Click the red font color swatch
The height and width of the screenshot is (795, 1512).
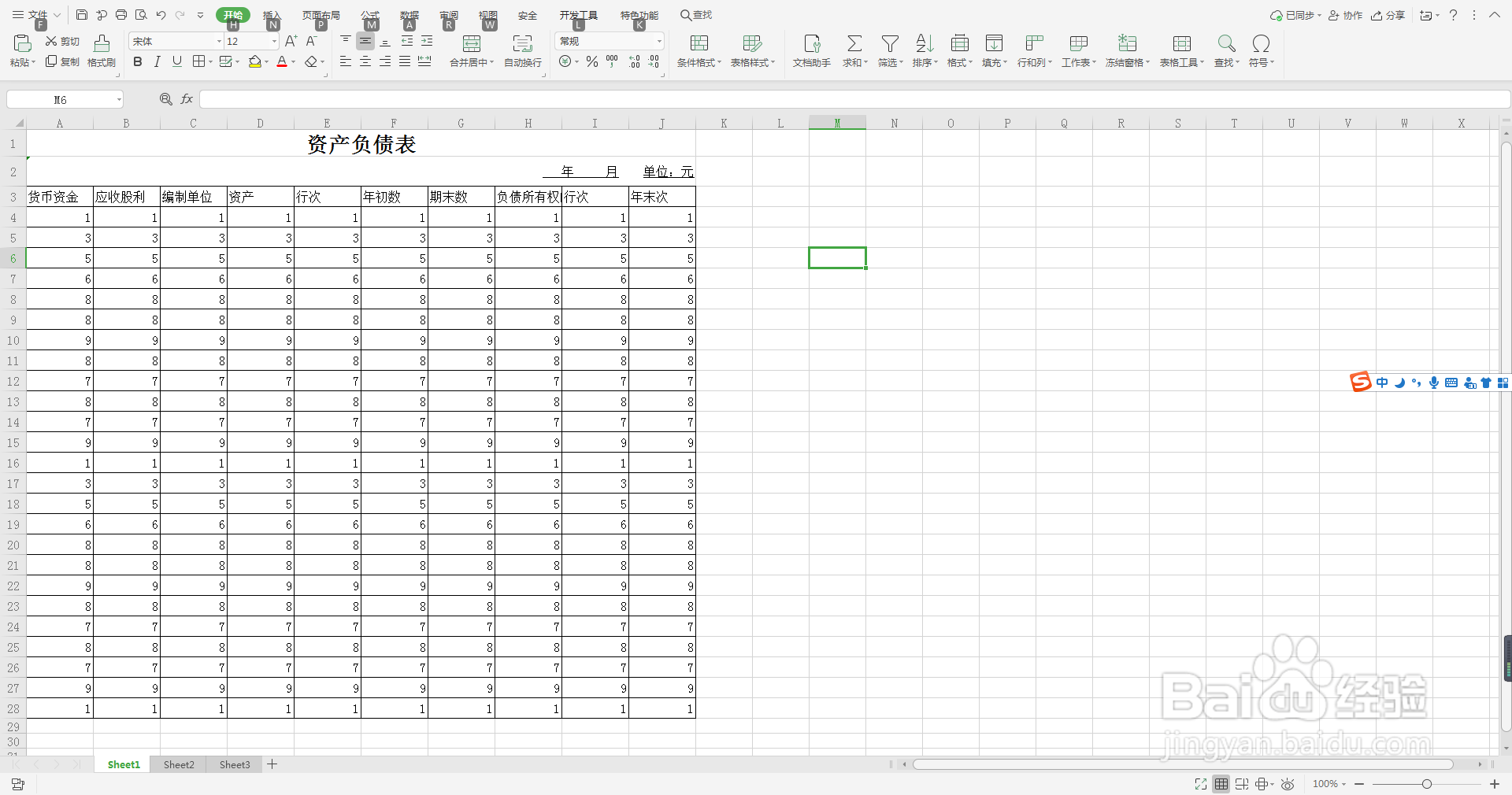282,61
